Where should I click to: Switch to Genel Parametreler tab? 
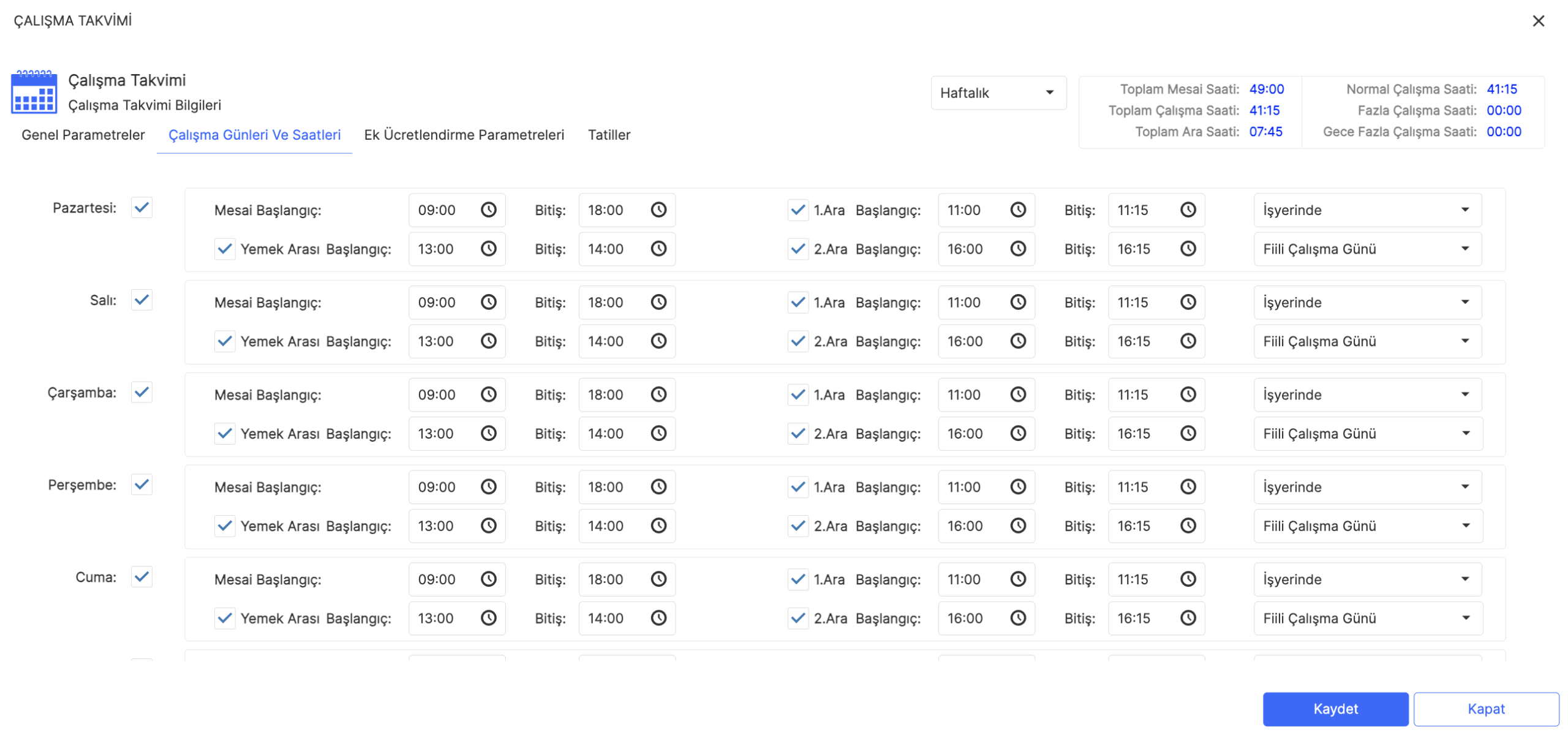(83, 135)
